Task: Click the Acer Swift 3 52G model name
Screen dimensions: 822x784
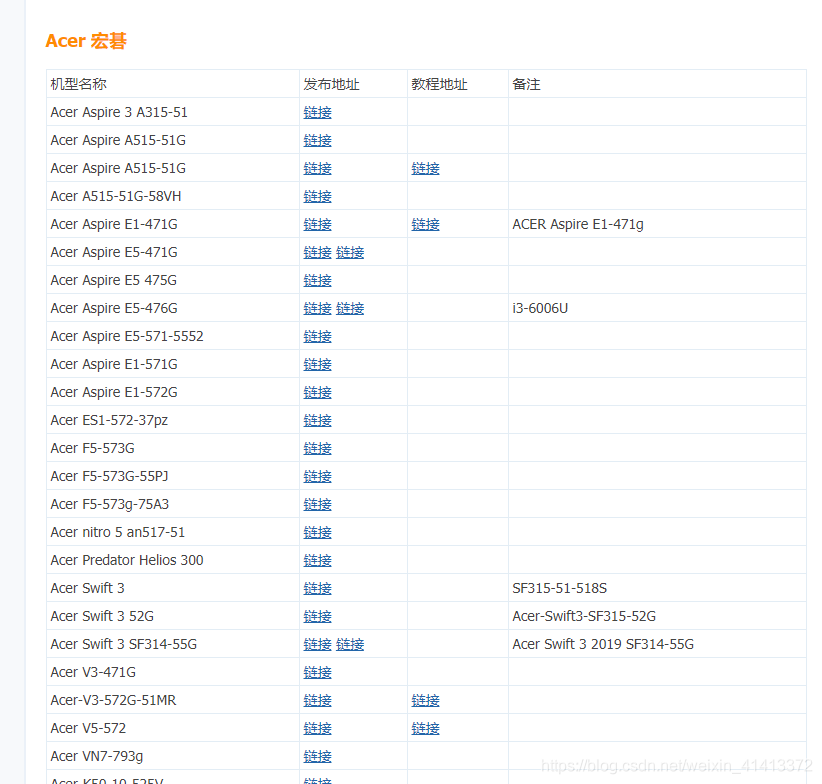Action: click(102, 616)
